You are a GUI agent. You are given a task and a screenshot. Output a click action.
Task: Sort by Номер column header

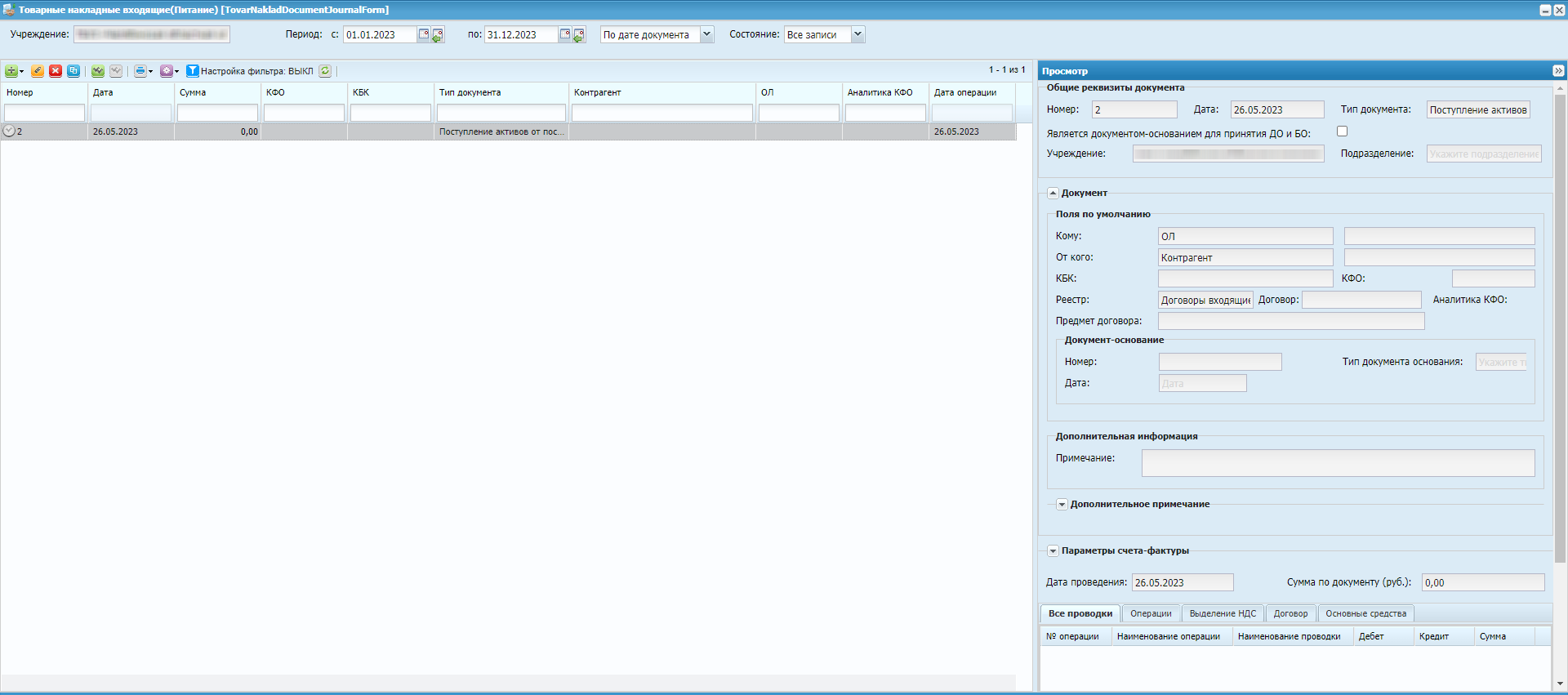pyautogui.click(x=44, y=92)
